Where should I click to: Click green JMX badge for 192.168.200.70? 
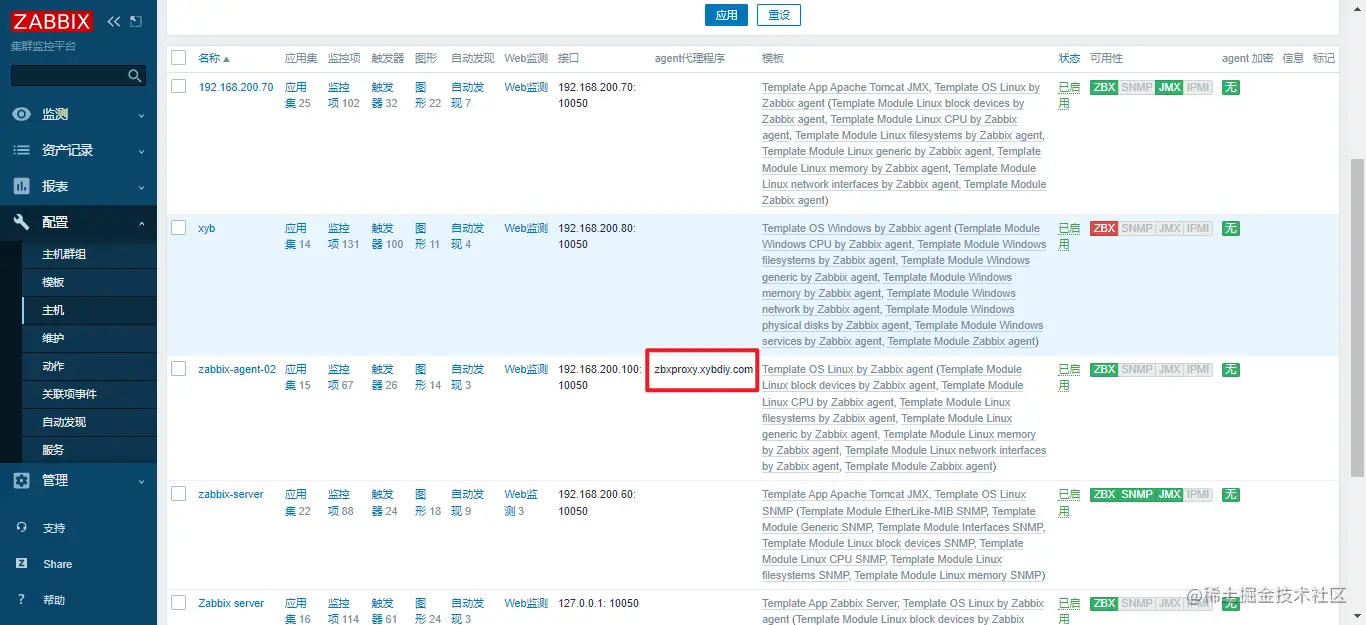point(1169,87)
